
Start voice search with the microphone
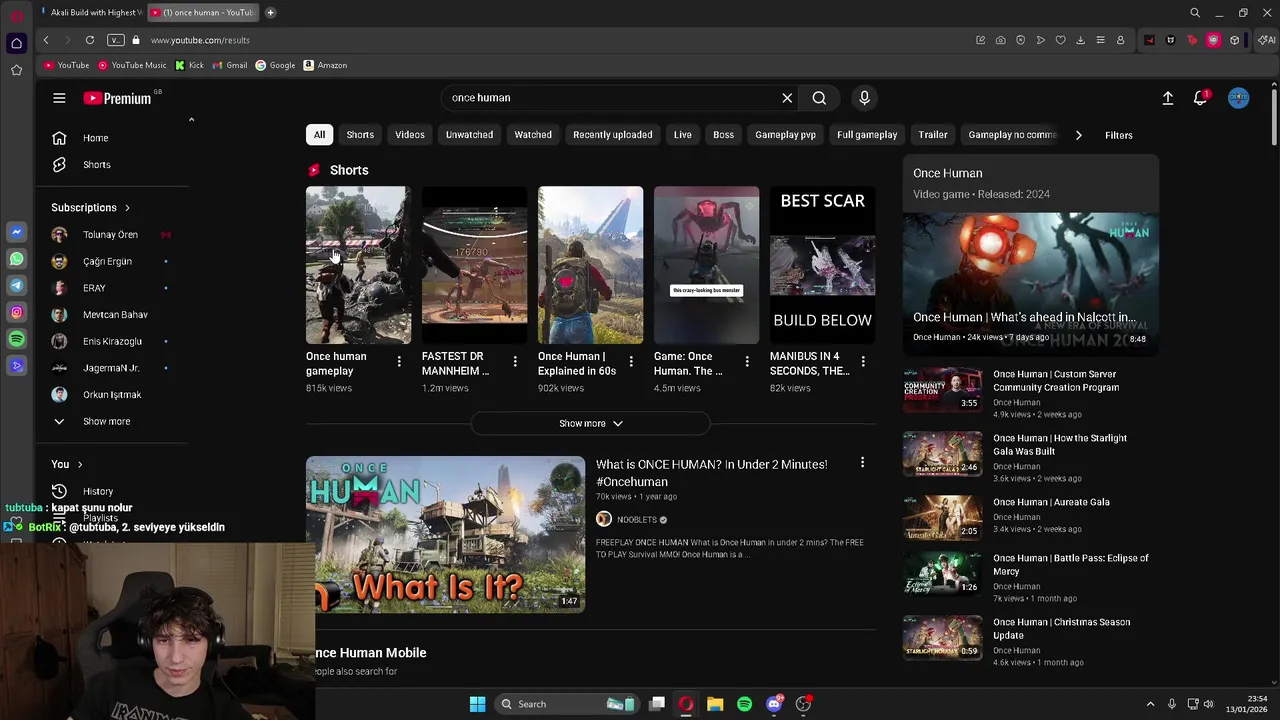pyautogui.click(x=865, y=98)
